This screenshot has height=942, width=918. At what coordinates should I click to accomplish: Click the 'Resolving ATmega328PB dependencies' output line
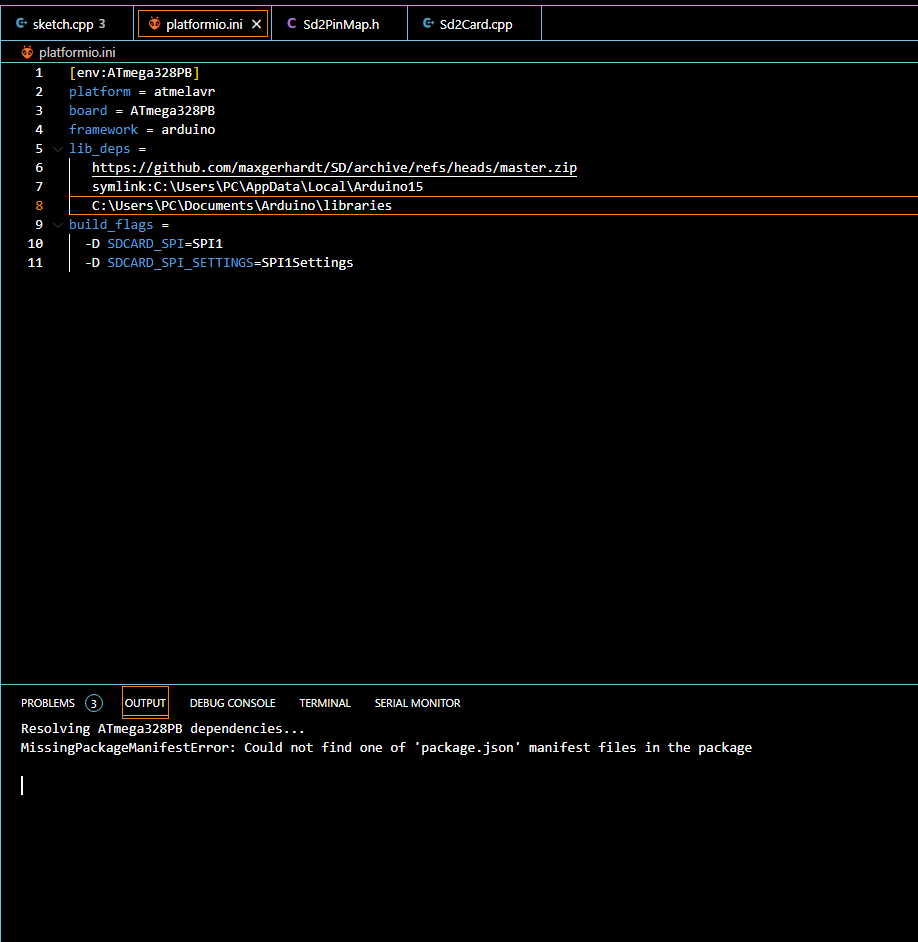click(x=163, y=729)
